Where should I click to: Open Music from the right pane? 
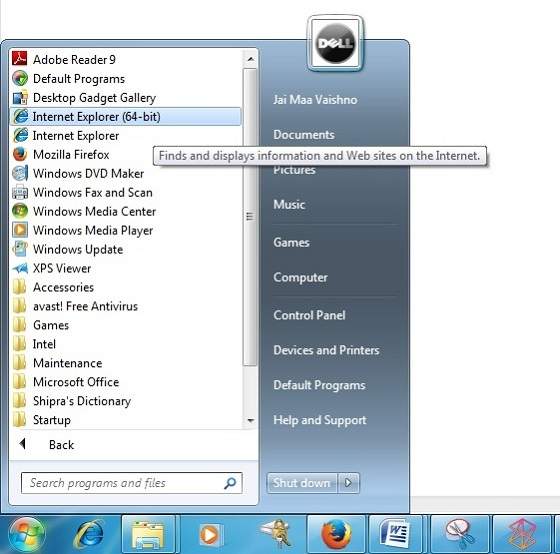click(x=289, y=205)
